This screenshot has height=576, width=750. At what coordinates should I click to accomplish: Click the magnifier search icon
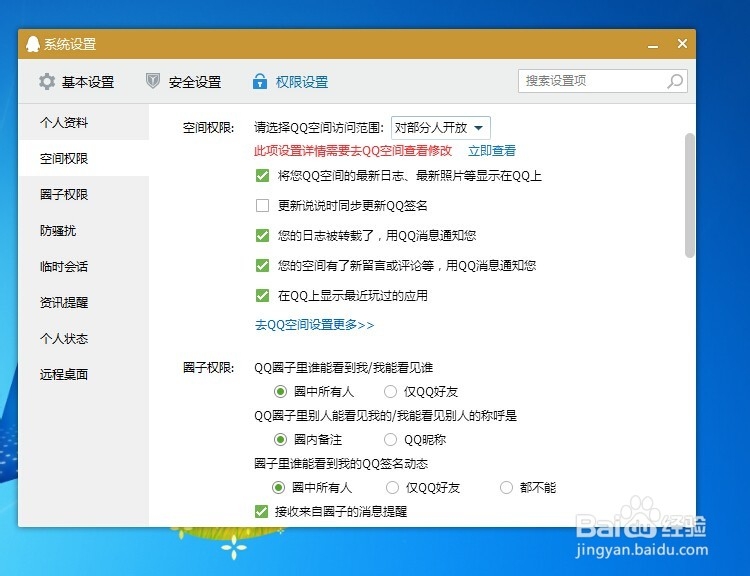click(675, 81)
